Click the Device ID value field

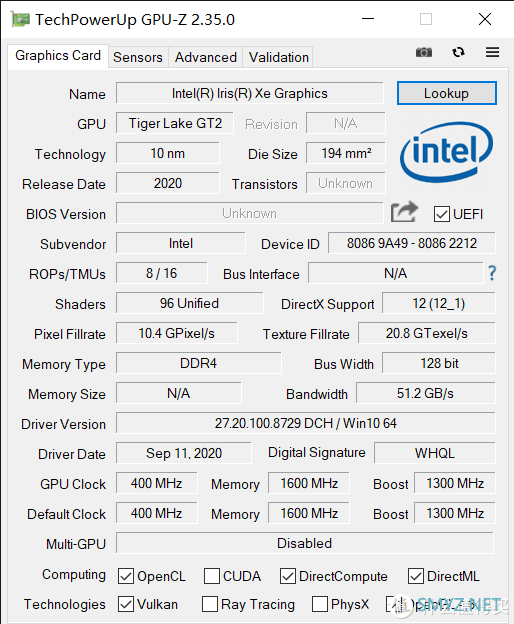412,243
